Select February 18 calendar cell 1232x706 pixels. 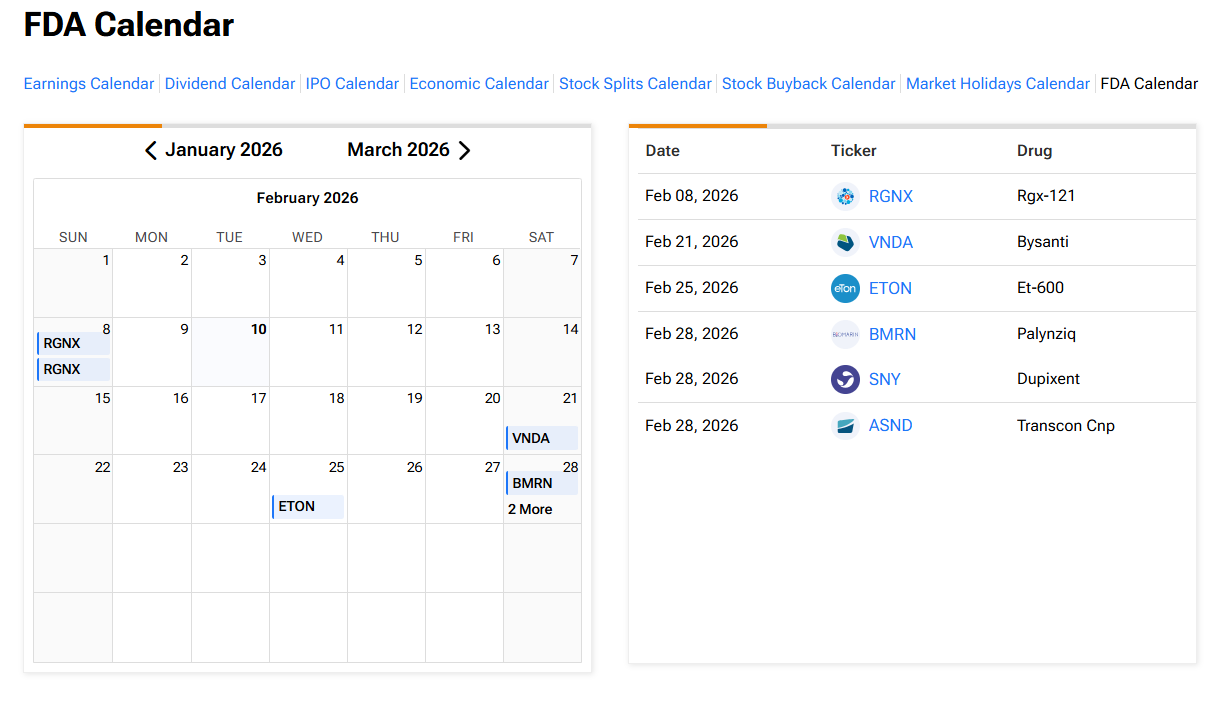308,421
